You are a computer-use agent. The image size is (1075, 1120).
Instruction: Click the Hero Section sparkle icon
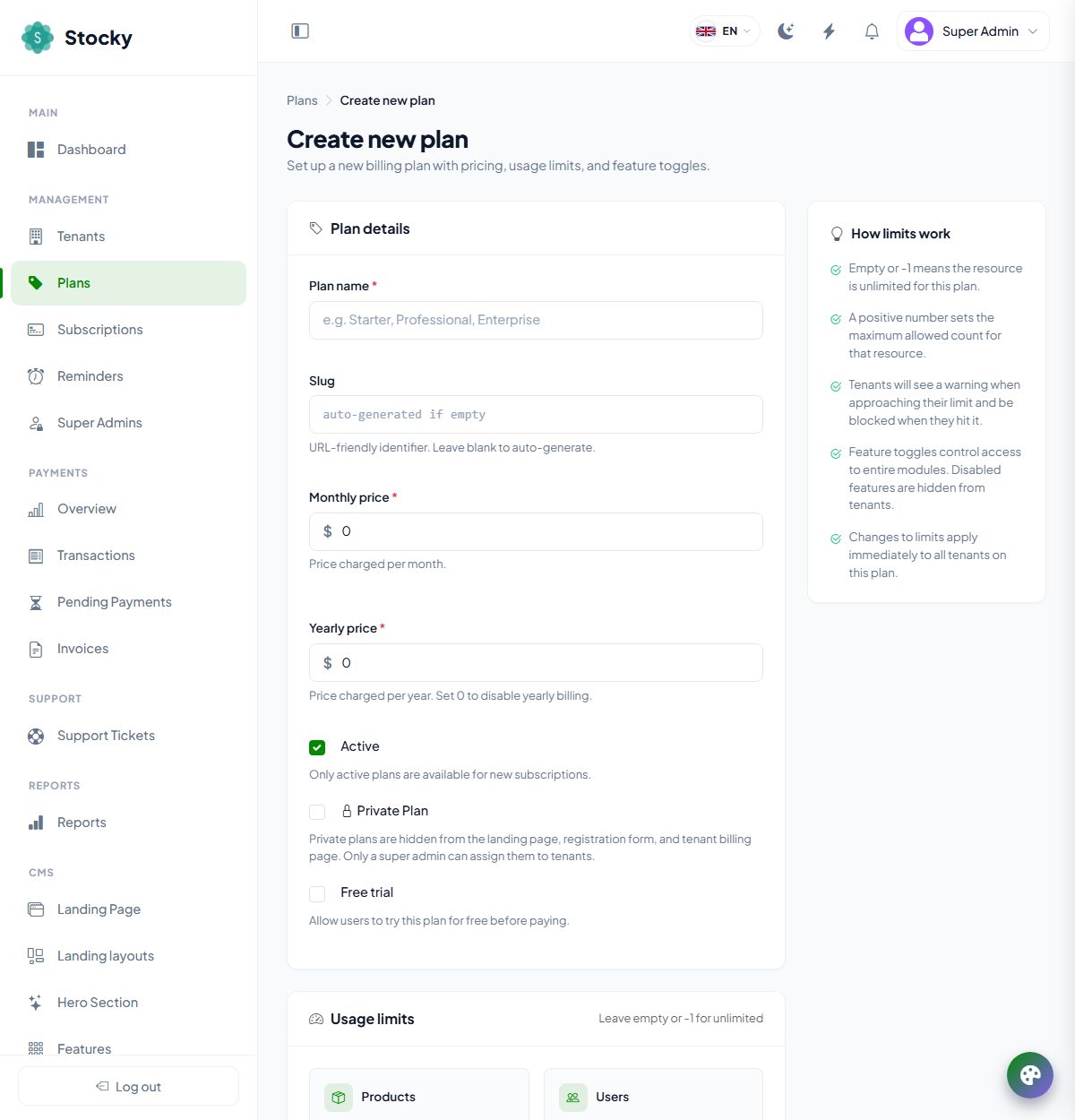pos(36,1003)
